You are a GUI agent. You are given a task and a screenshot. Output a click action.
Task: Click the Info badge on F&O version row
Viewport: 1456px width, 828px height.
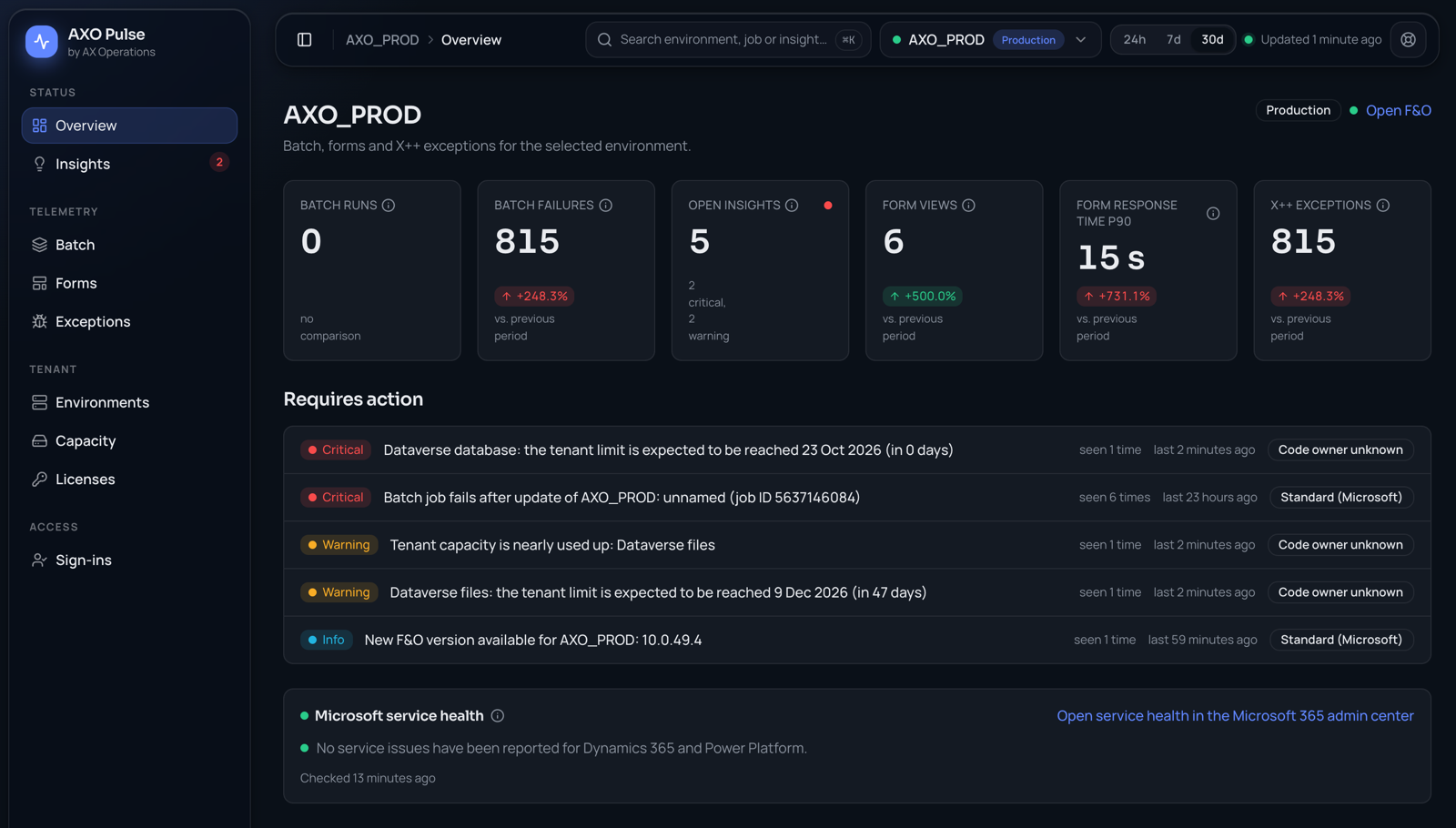pos(326,640)
